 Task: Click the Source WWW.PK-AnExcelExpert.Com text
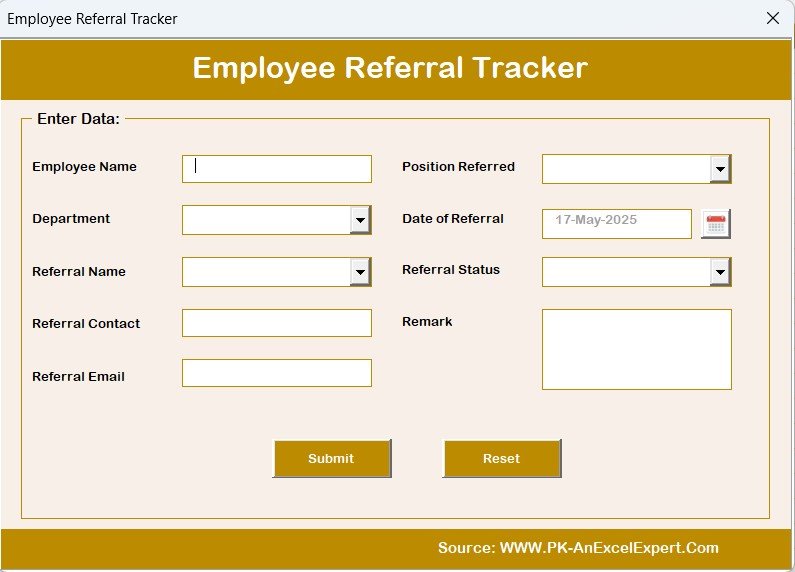pos(579,548)
